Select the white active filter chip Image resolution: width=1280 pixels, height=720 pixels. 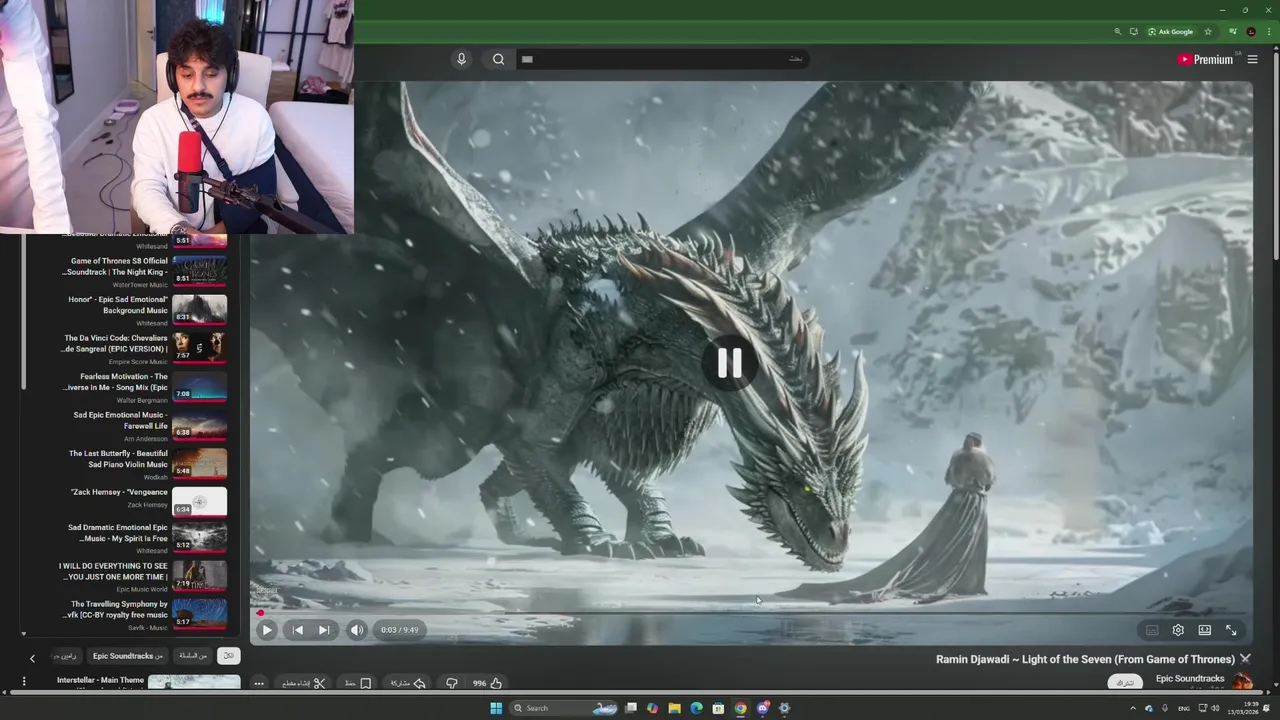point(228,656)
